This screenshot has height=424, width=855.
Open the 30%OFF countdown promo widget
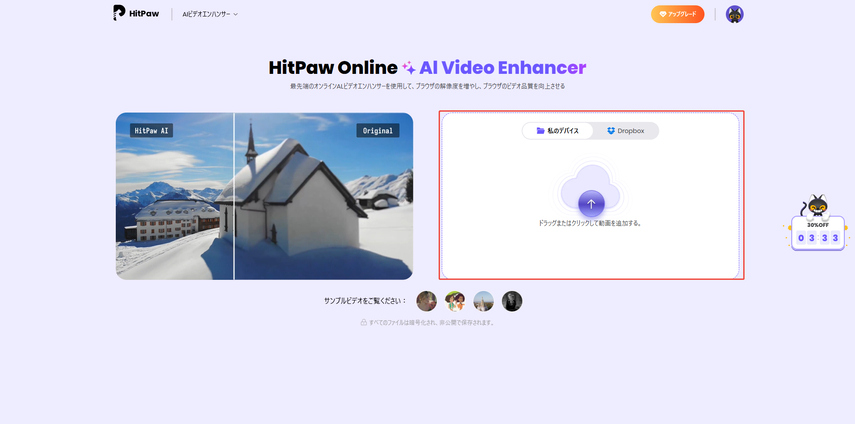coord(817,223)
